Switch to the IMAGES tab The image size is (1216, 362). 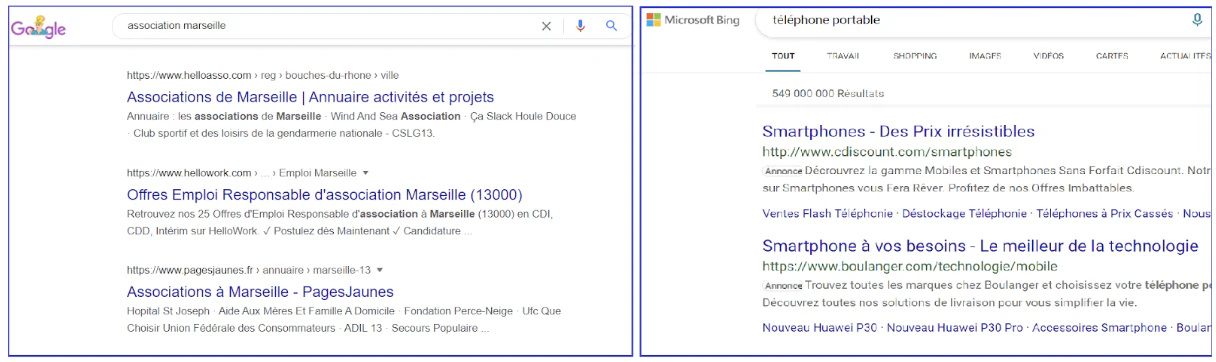(985, 56)
